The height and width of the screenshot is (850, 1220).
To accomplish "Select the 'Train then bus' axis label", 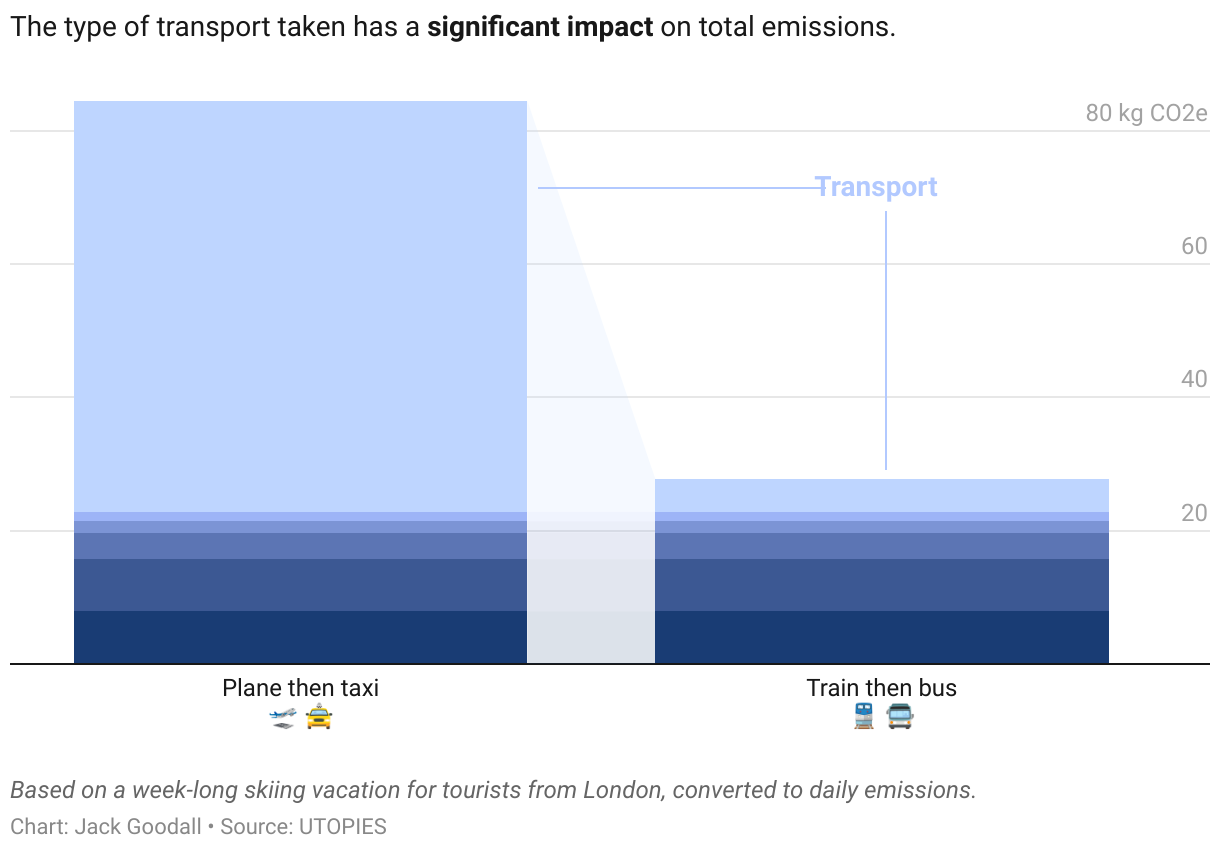I will pyautogui.click(x=882, y=688).
